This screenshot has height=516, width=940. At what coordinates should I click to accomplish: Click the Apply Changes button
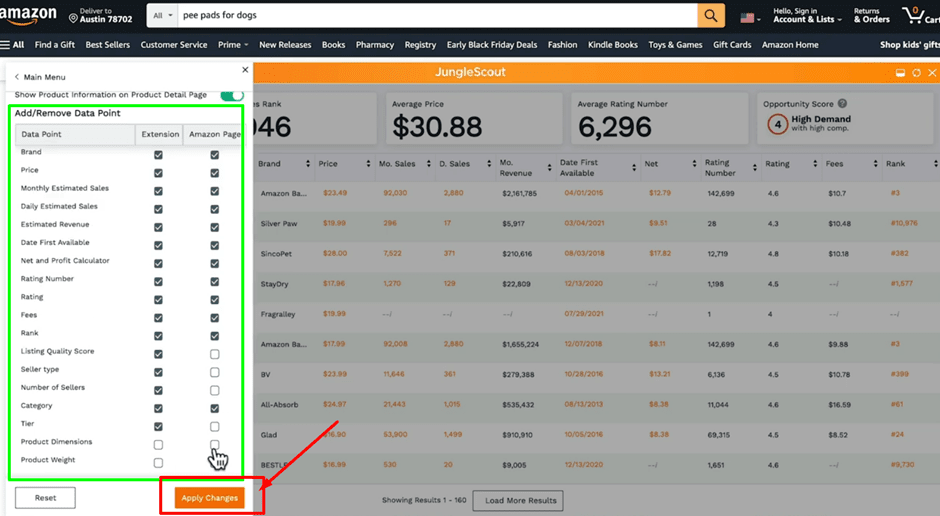click(x=209, y=498)
